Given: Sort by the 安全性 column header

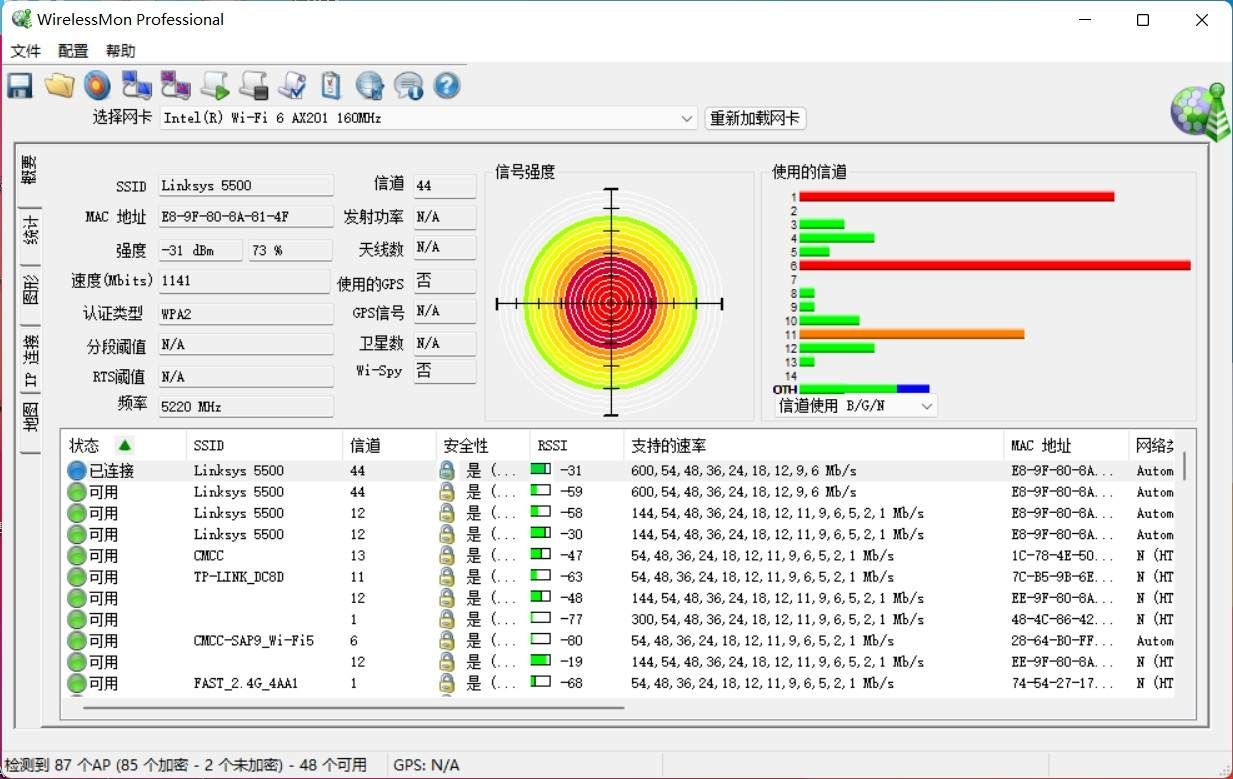Looking at the screenshot, I should pos(483,445).
